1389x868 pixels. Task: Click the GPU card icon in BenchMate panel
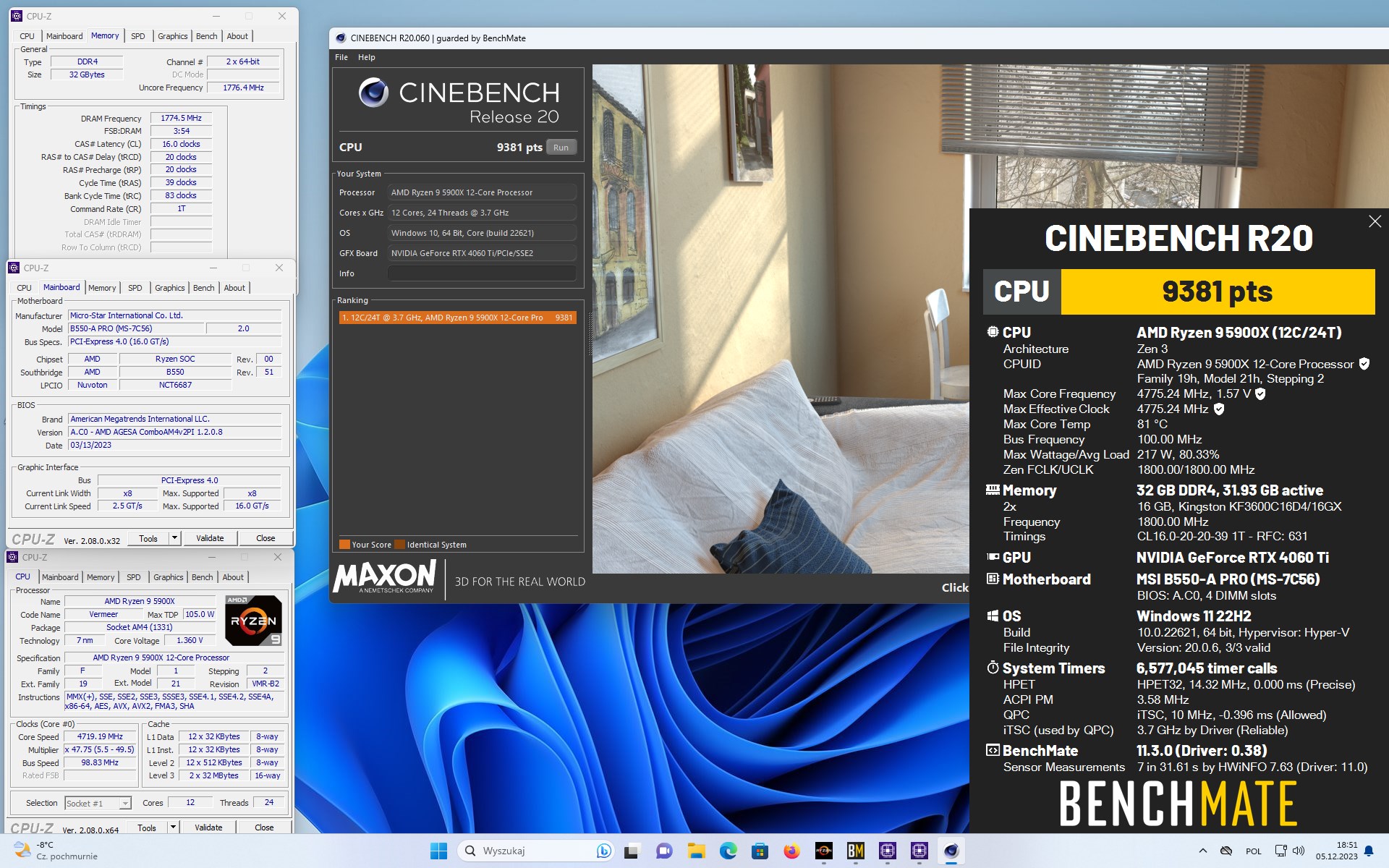click(993, 557)
